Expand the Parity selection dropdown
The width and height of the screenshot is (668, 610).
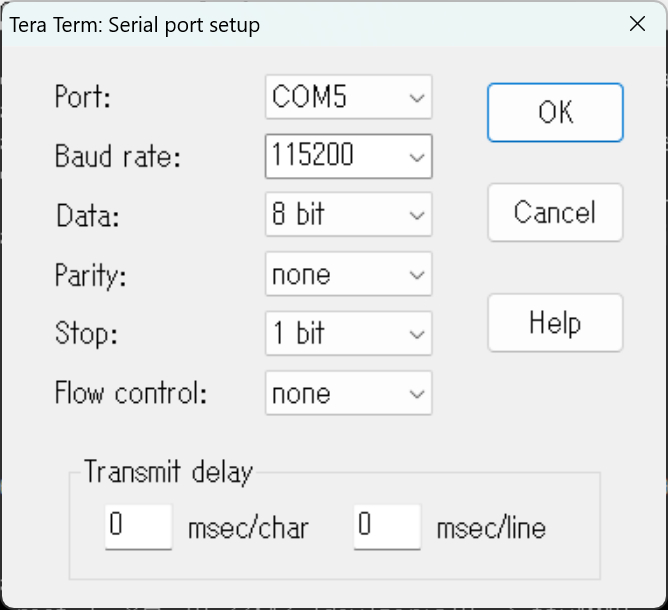click(348, 274)
